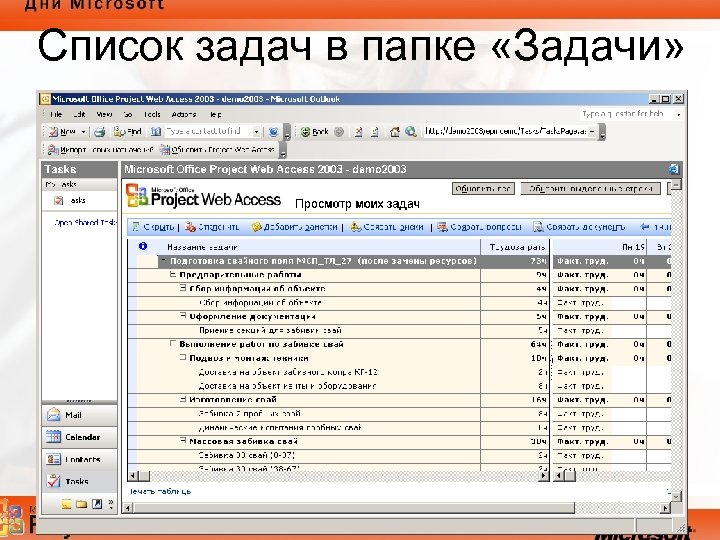Click the Find toolbar button

pos(128,132)
